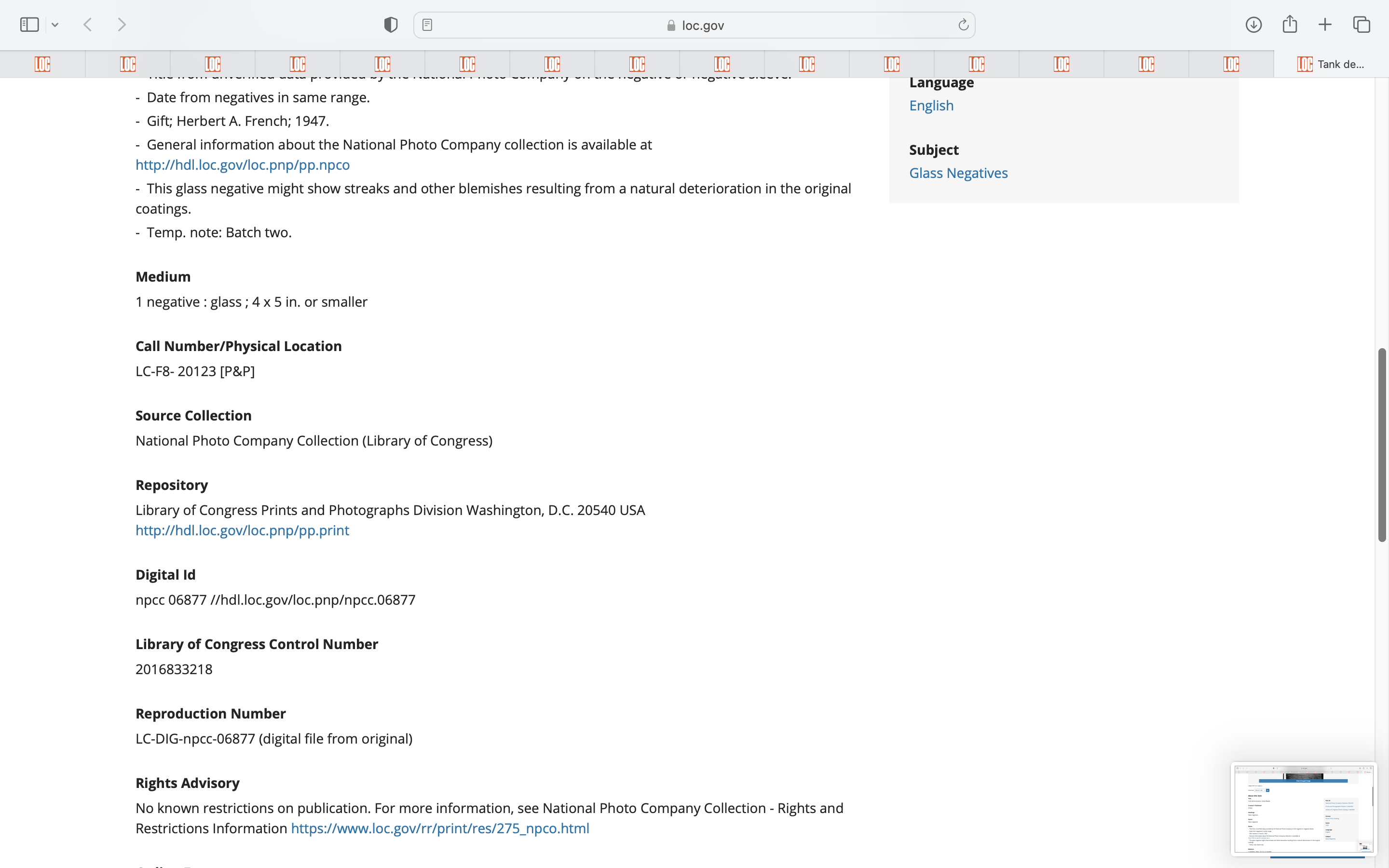Show the tab overview icon

(x=1362, y=25)
